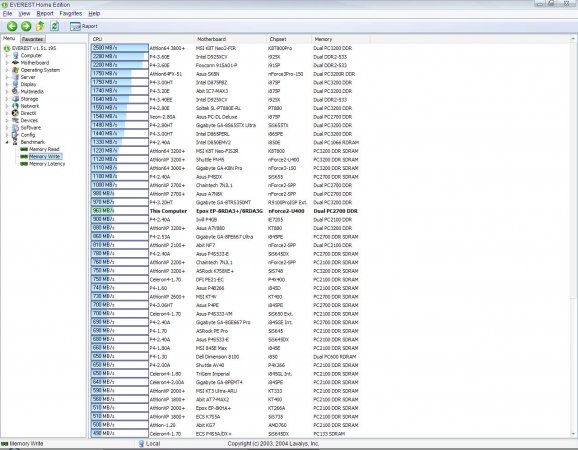
Task: Click the green Back arrow toolbar icon
Action: click(x=12, y=26)
